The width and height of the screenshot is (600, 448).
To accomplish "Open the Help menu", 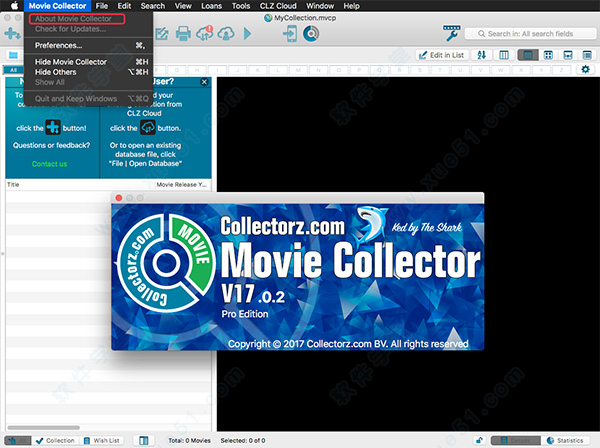I will click(x=351, y=6).
